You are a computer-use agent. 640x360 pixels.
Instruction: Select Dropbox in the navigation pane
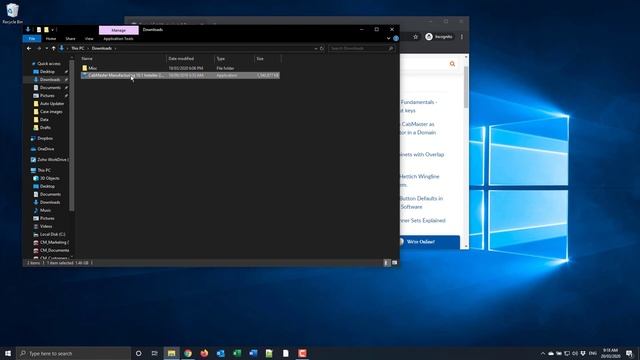pyautogui.click(x=44, y=138)
